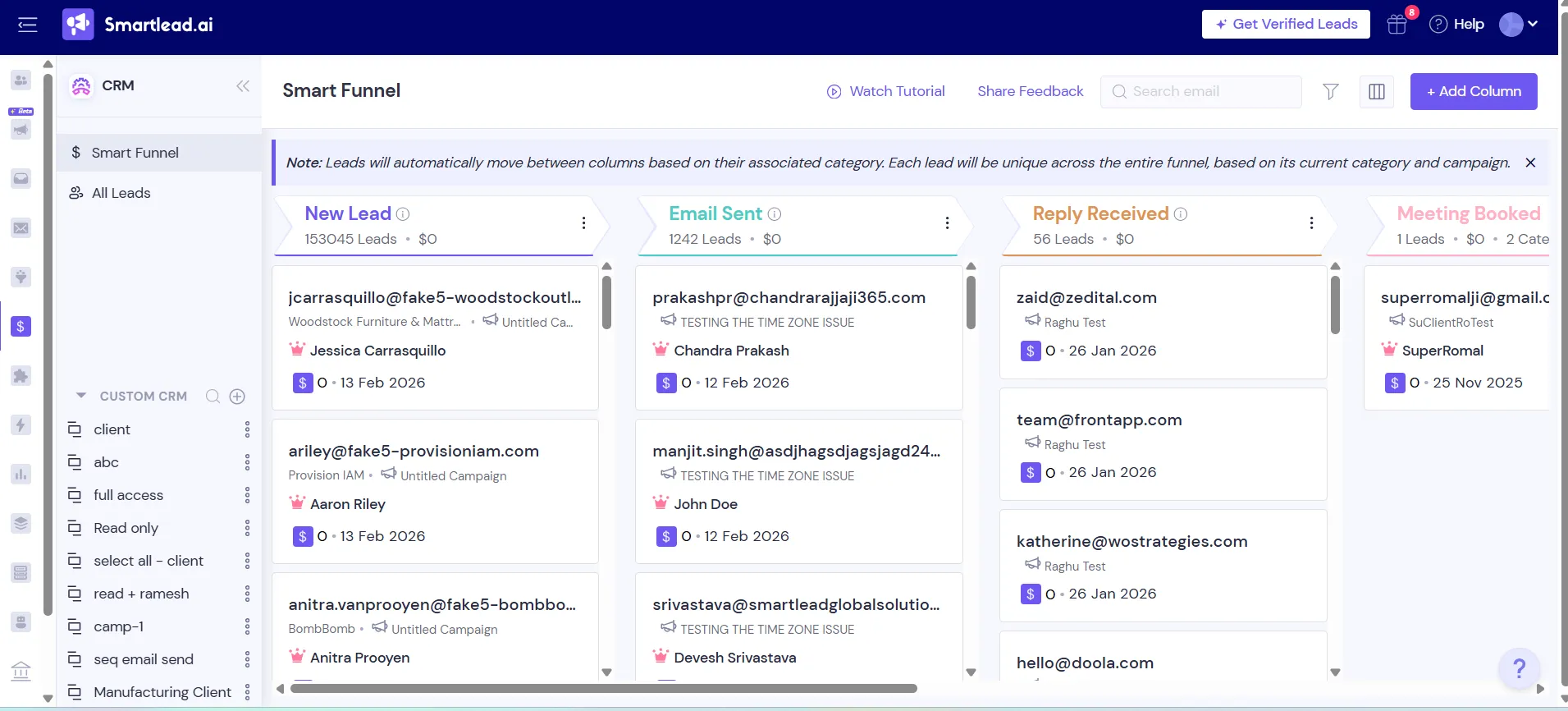Click the New Lead column scrollbar
Viewport: 1568px width, 711px height.
(x=606, y=302)
